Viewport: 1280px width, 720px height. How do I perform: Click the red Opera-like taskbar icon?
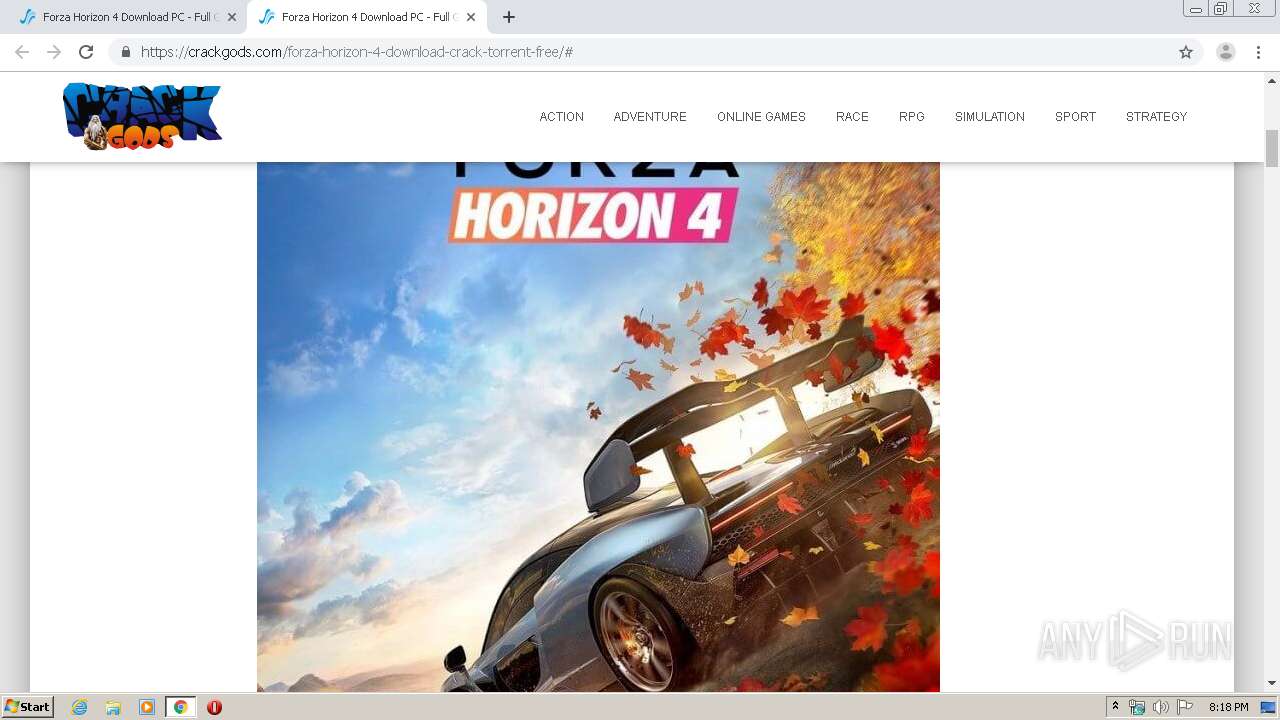pyautogui.click(x=214, y=707)
